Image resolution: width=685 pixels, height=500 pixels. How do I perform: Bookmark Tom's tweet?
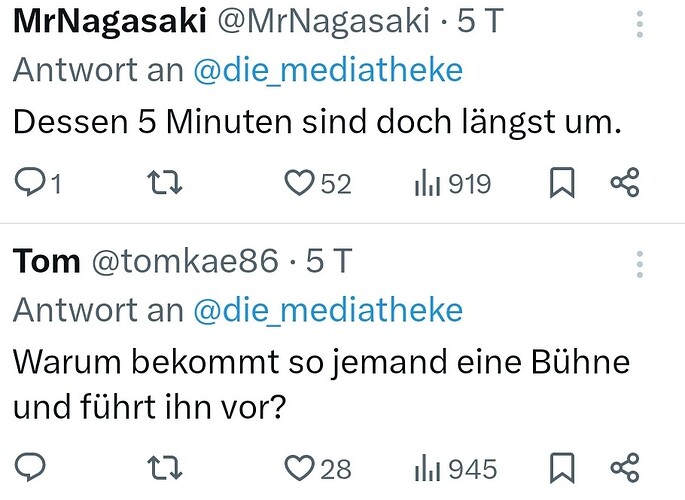(564, 467)
